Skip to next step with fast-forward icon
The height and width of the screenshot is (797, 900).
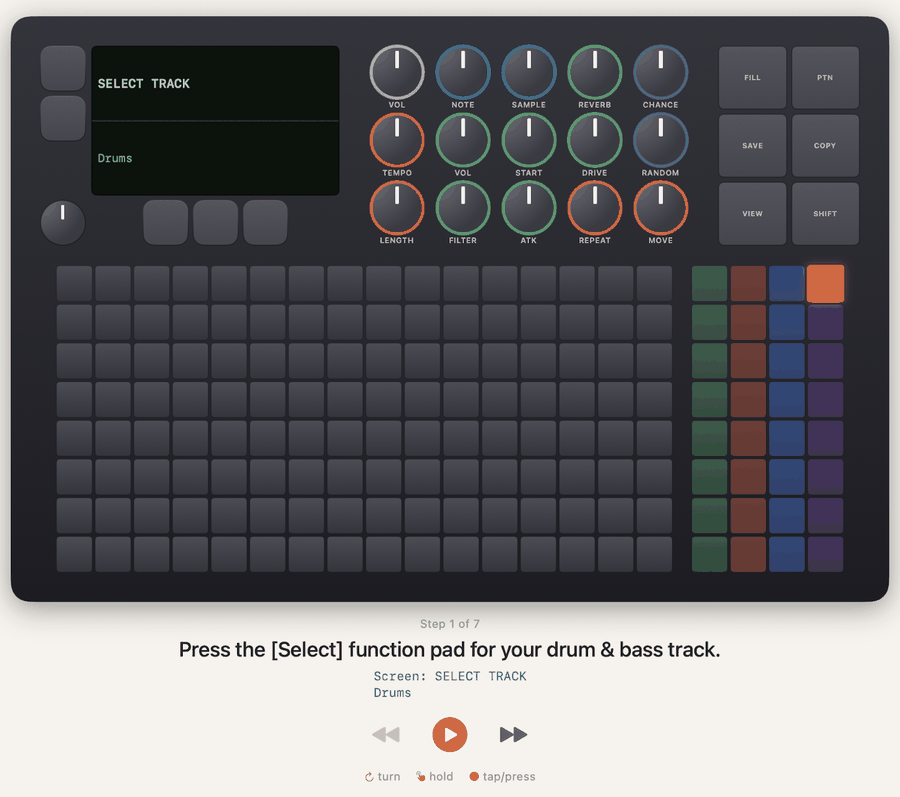(x=513, y=734)
